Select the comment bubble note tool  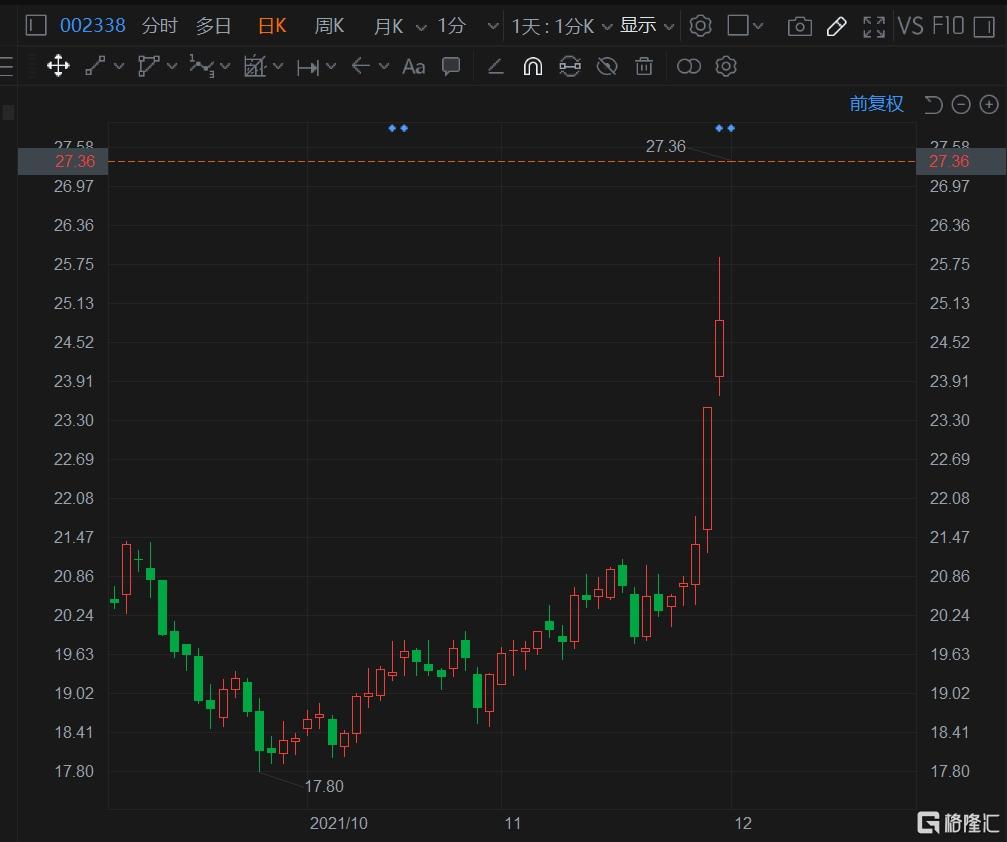(451, 66)
